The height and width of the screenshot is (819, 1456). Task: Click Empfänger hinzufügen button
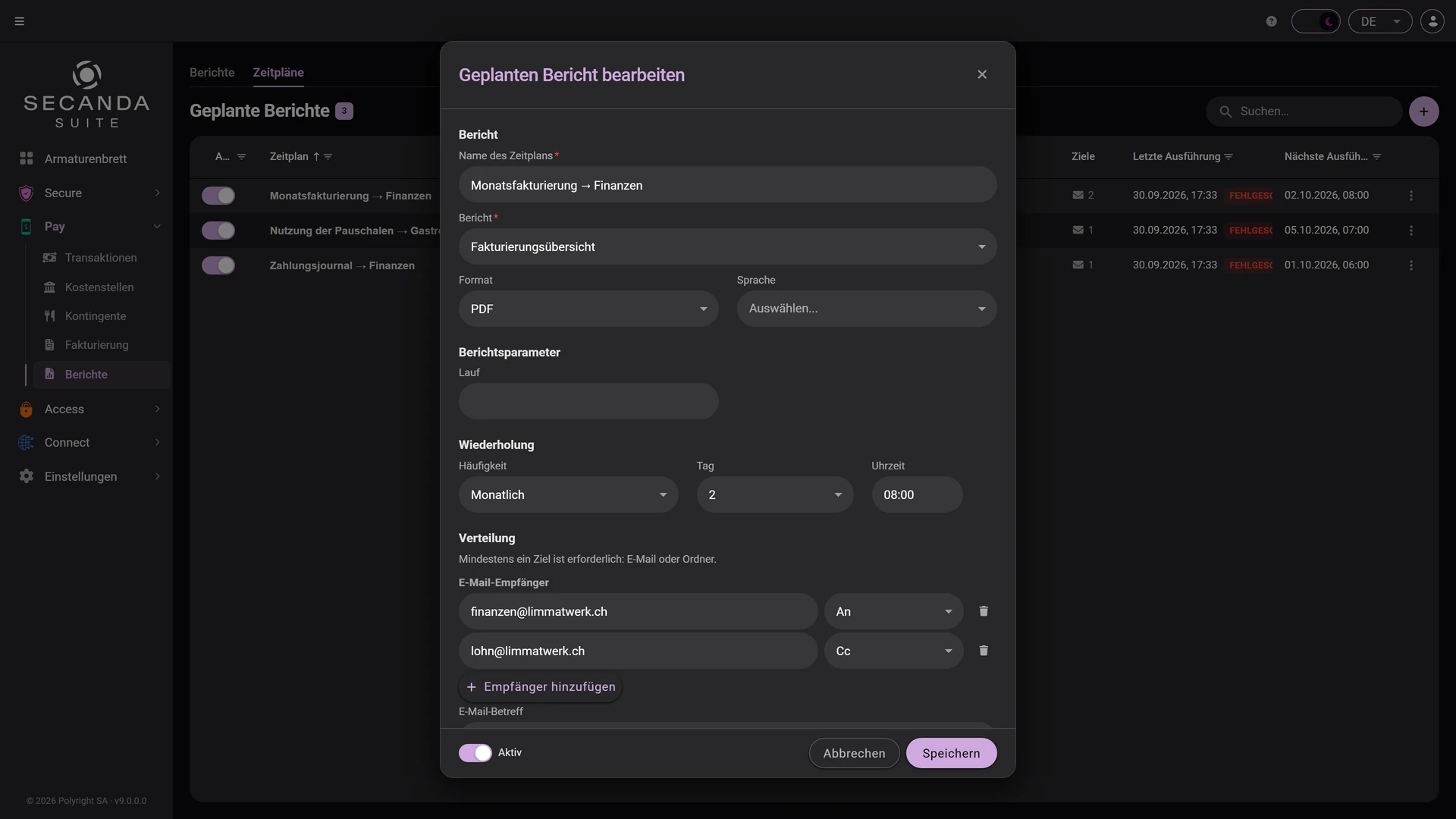pyautogui.click(x=541, y=687)
